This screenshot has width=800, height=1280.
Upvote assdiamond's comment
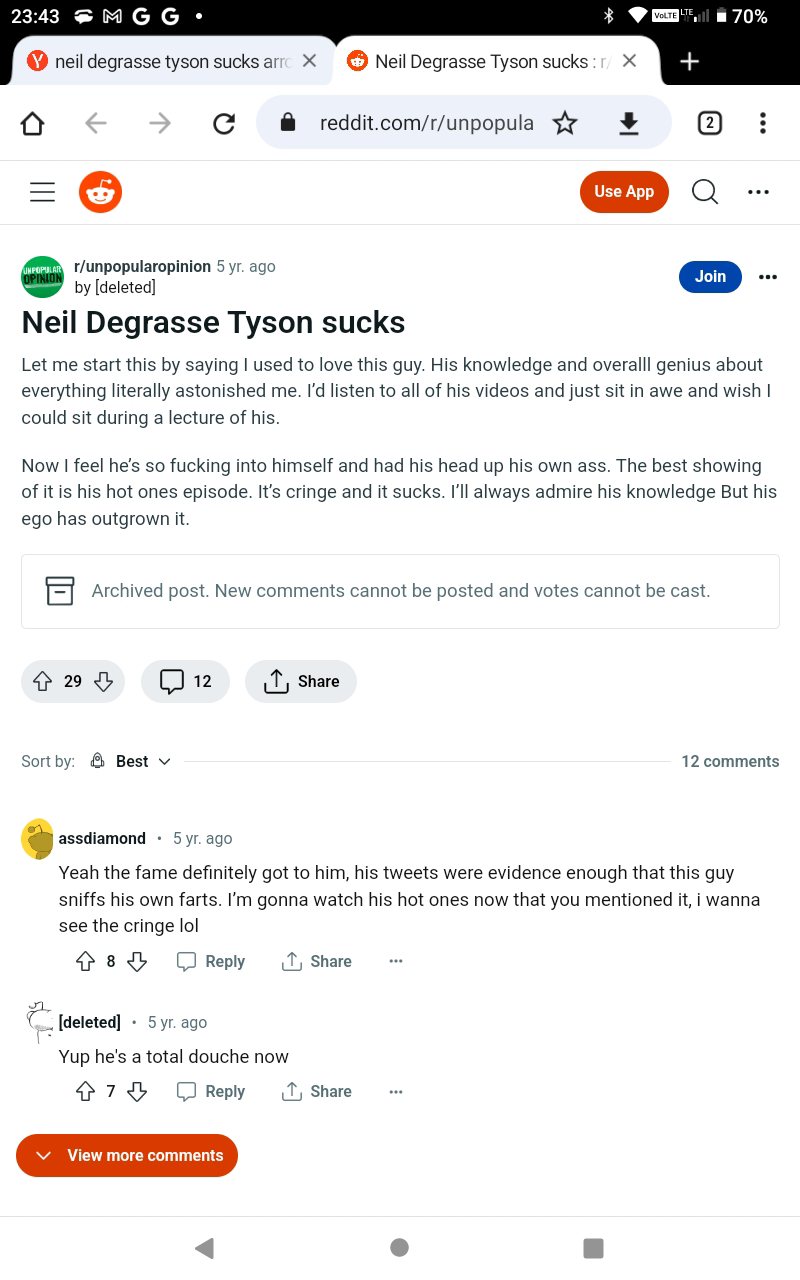coord(85,961)
